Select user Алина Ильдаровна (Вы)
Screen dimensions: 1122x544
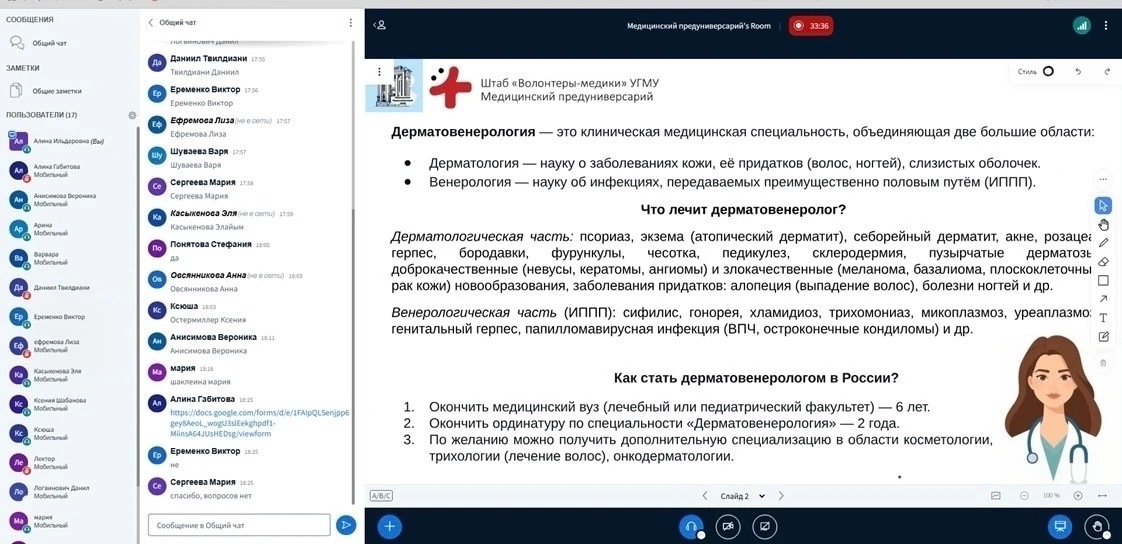tap(70, 141)
